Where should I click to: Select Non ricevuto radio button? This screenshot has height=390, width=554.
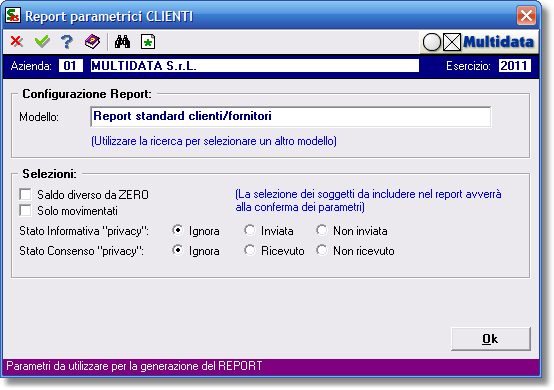(x=322, y=250)
